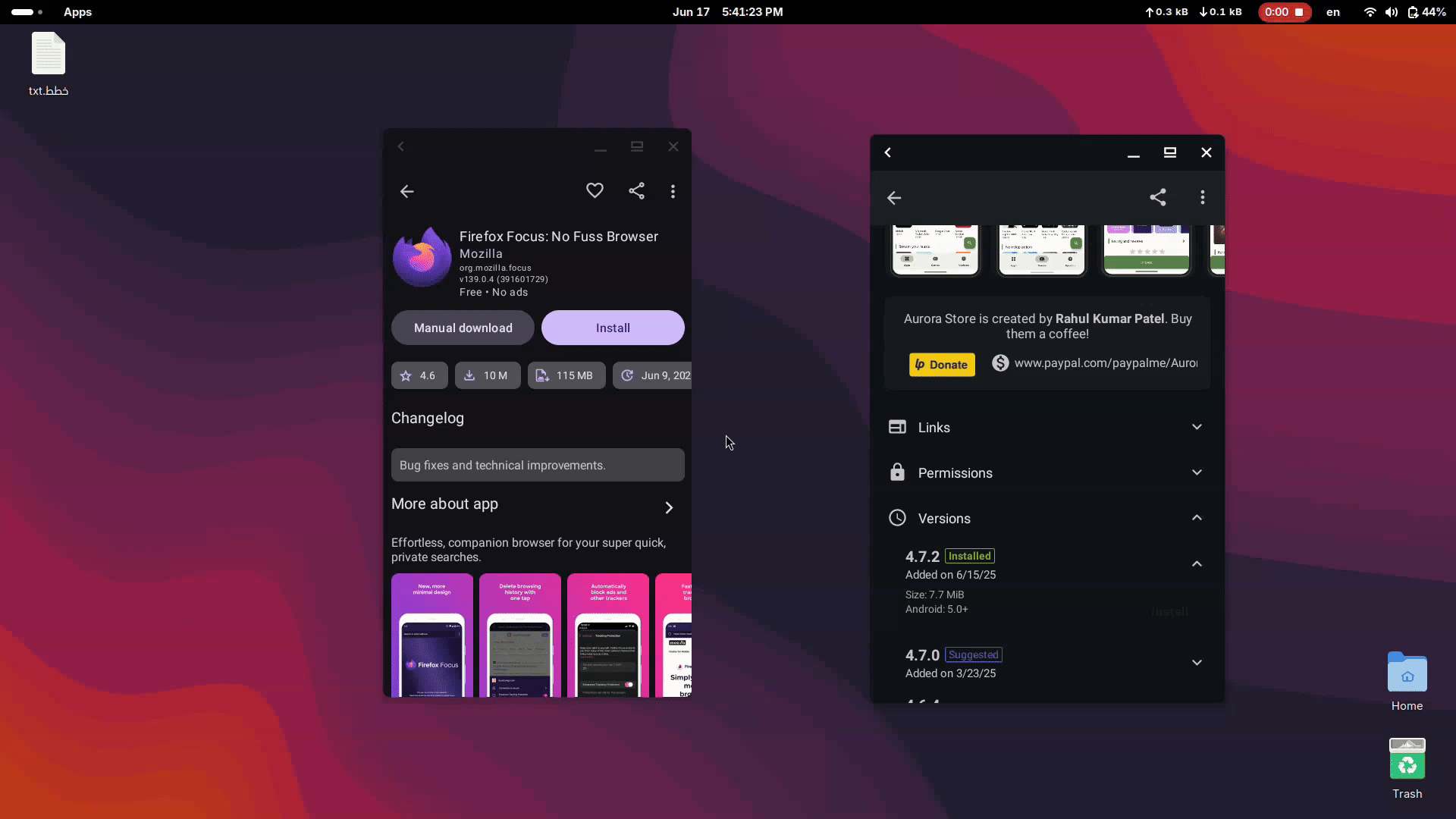Click Install button for Firefox Focus
Screen dimensions: 1456x819
[613, 328]
